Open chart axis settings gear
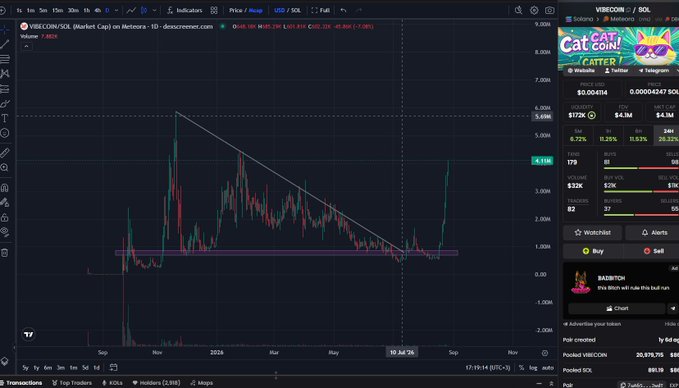Viewport: 679px width, 388px height. pos(545,353)
